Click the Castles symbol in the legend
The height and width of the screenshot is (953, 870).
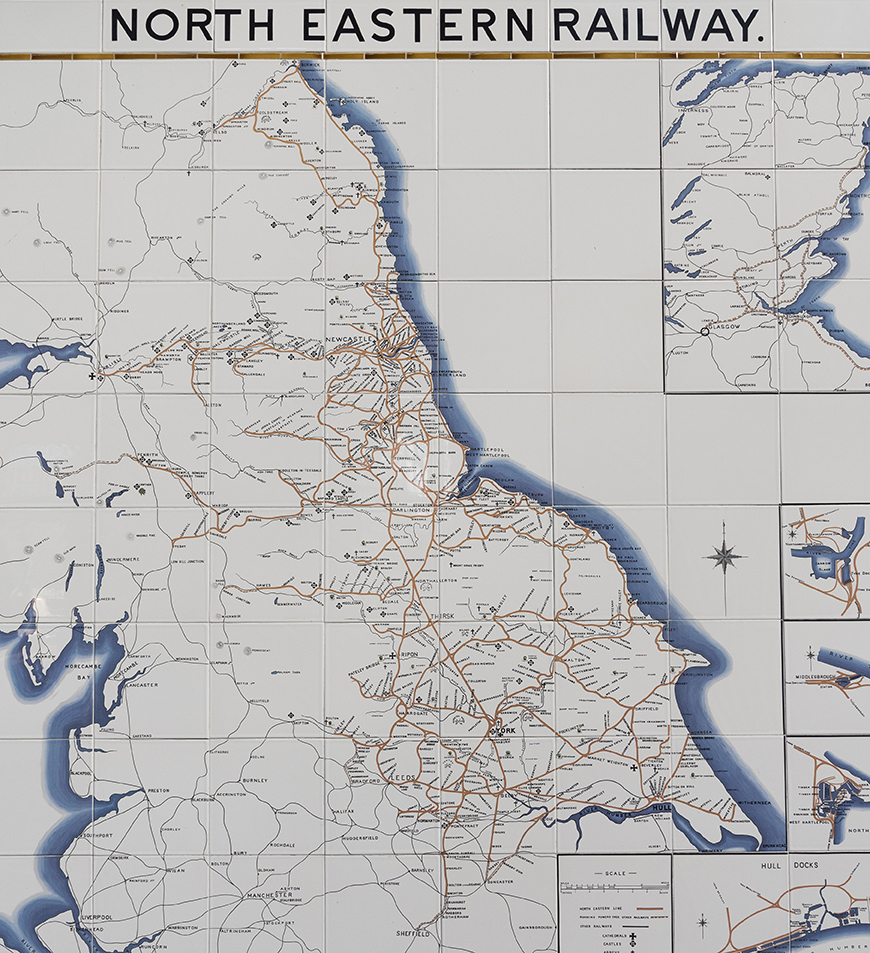pyautogui.click(x=632, y=943)
